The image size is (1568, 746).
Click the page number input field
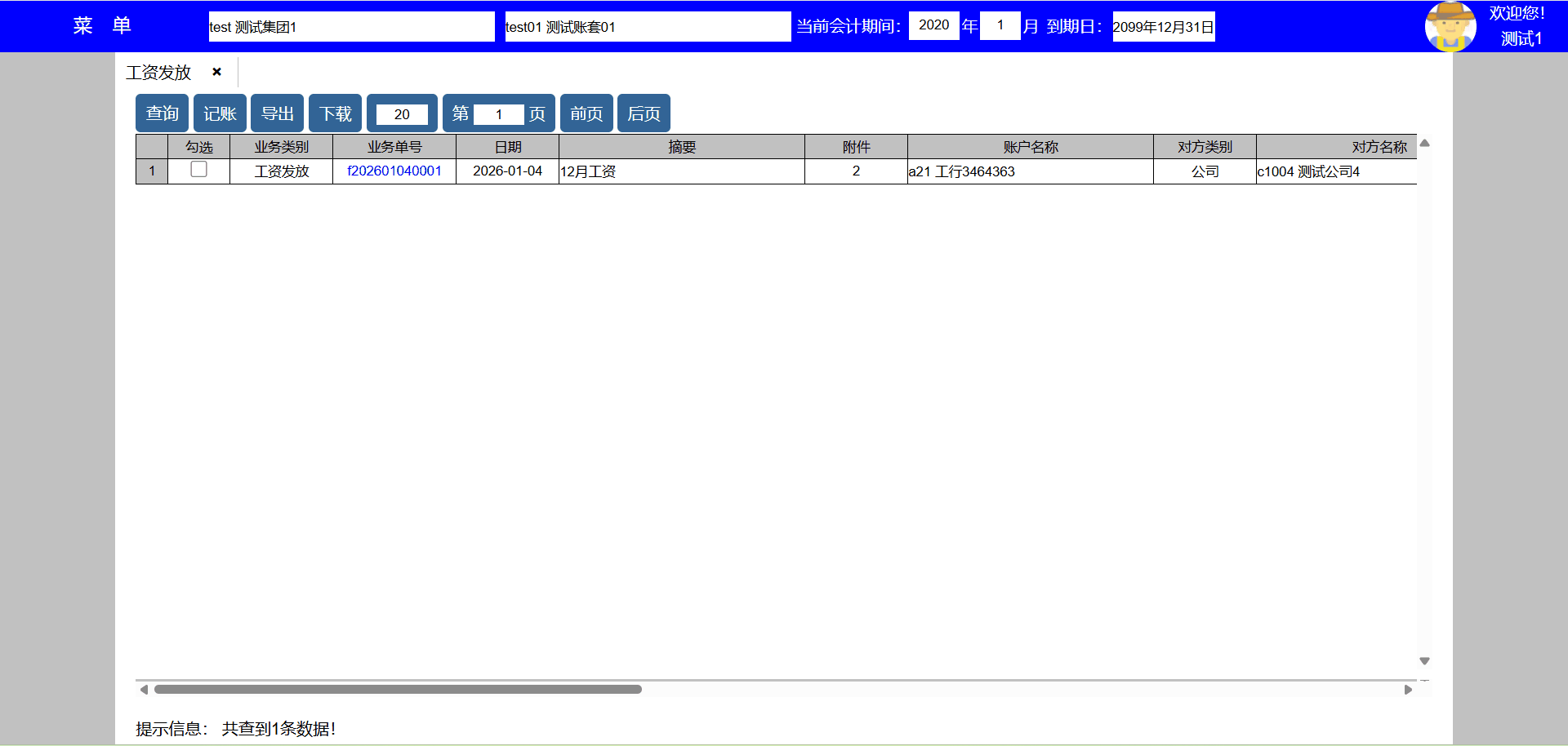[498, 114]
